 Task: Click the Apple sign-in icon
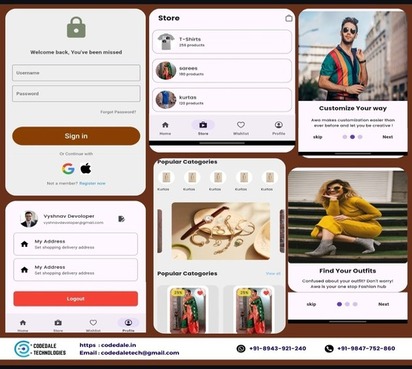pyautogui.click(x=86, y=169)
